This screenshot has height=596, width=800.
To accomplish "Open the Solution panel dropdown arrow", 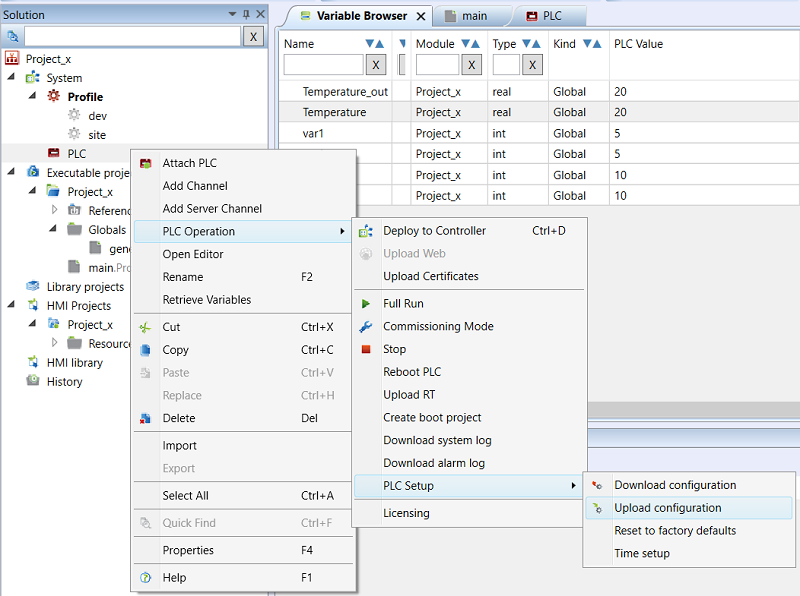I will 232,14.
